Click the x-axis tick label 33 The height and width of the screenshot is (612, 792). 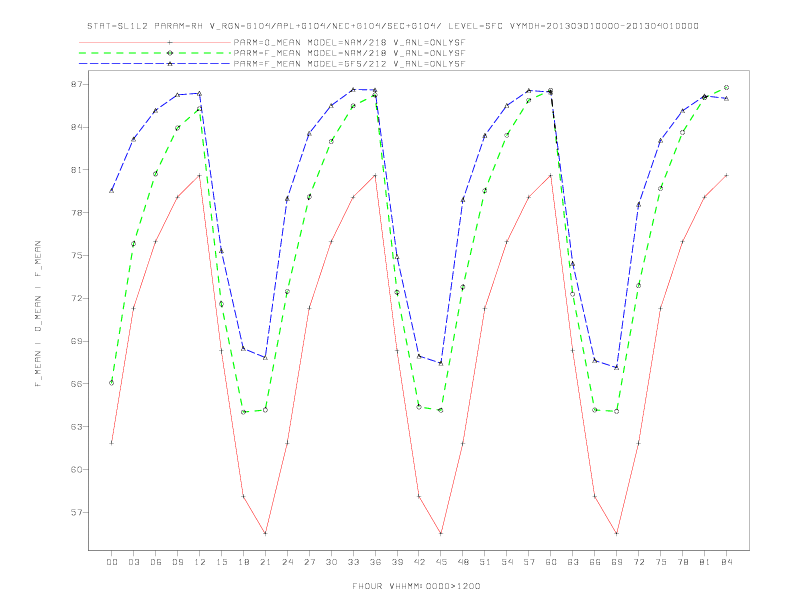[353, 562]
